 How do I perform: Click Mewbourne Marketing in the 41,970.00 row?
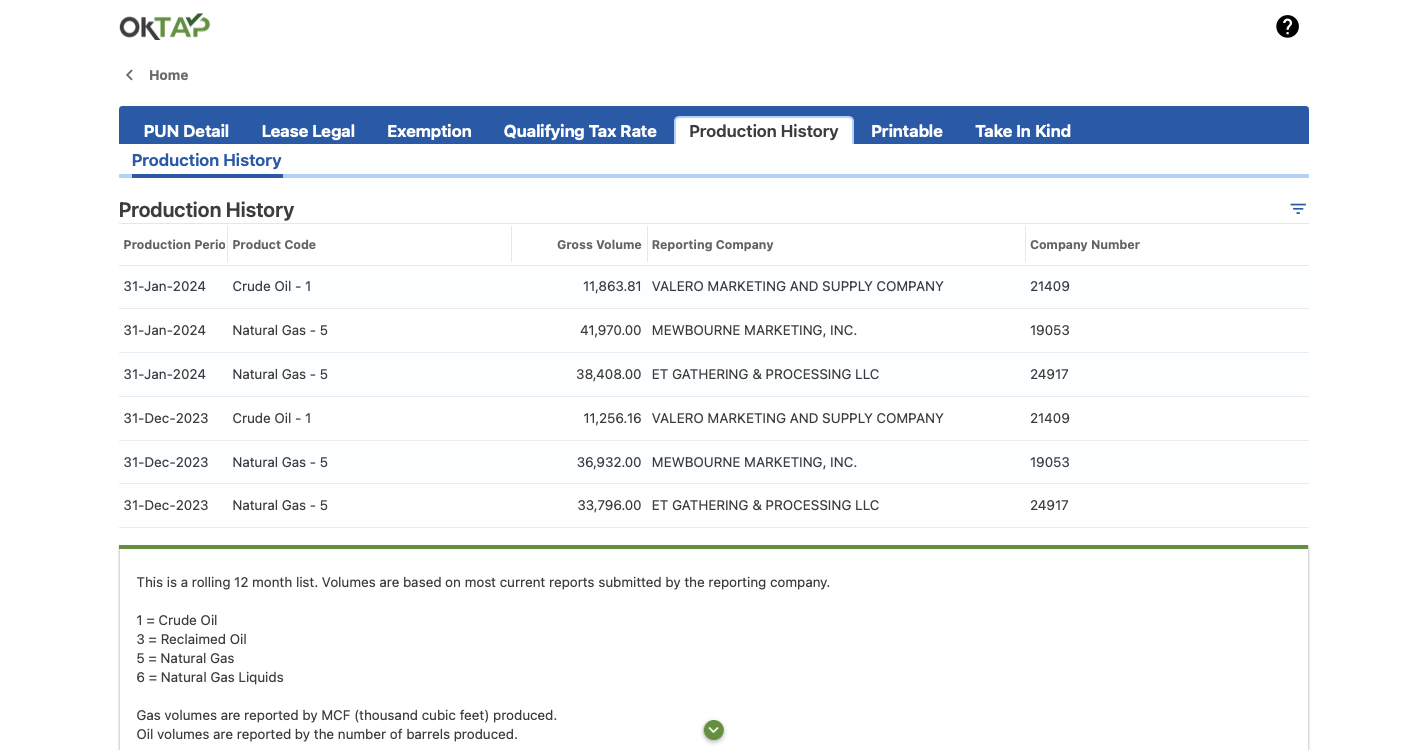click(x=754, y=330)
